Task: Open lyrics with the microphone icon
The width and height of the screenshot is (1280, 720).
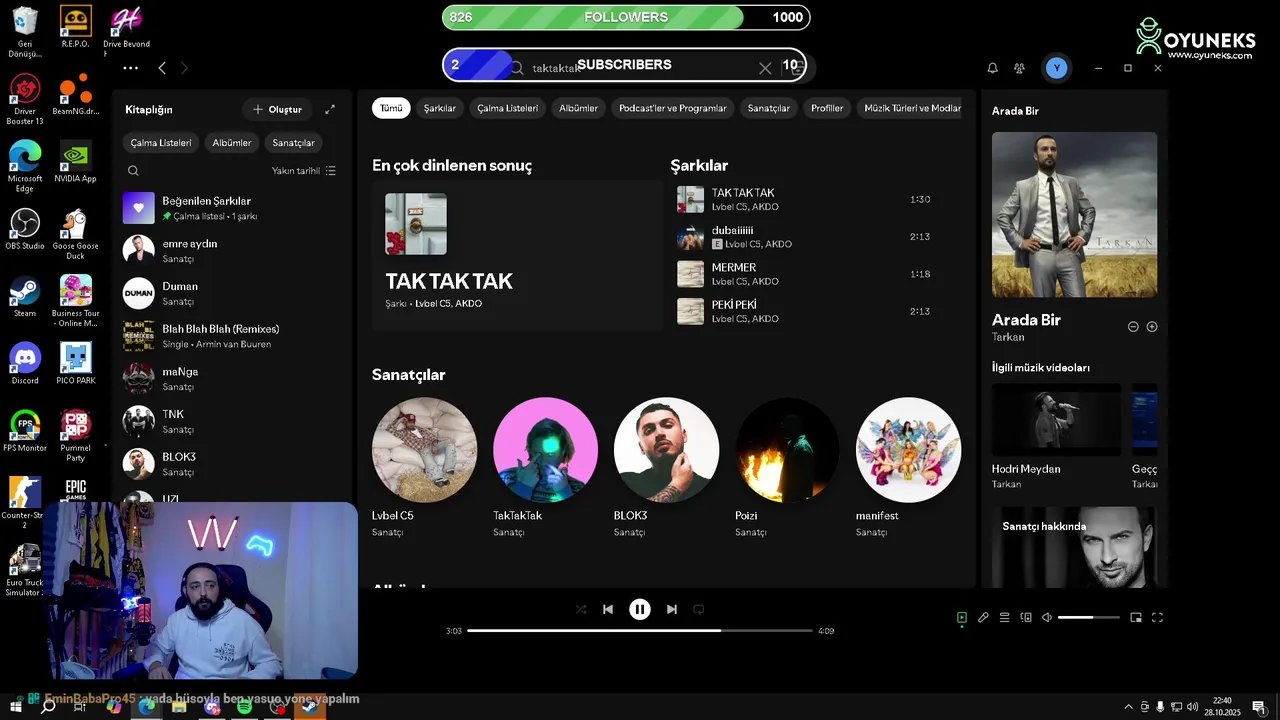Action: 983,618
